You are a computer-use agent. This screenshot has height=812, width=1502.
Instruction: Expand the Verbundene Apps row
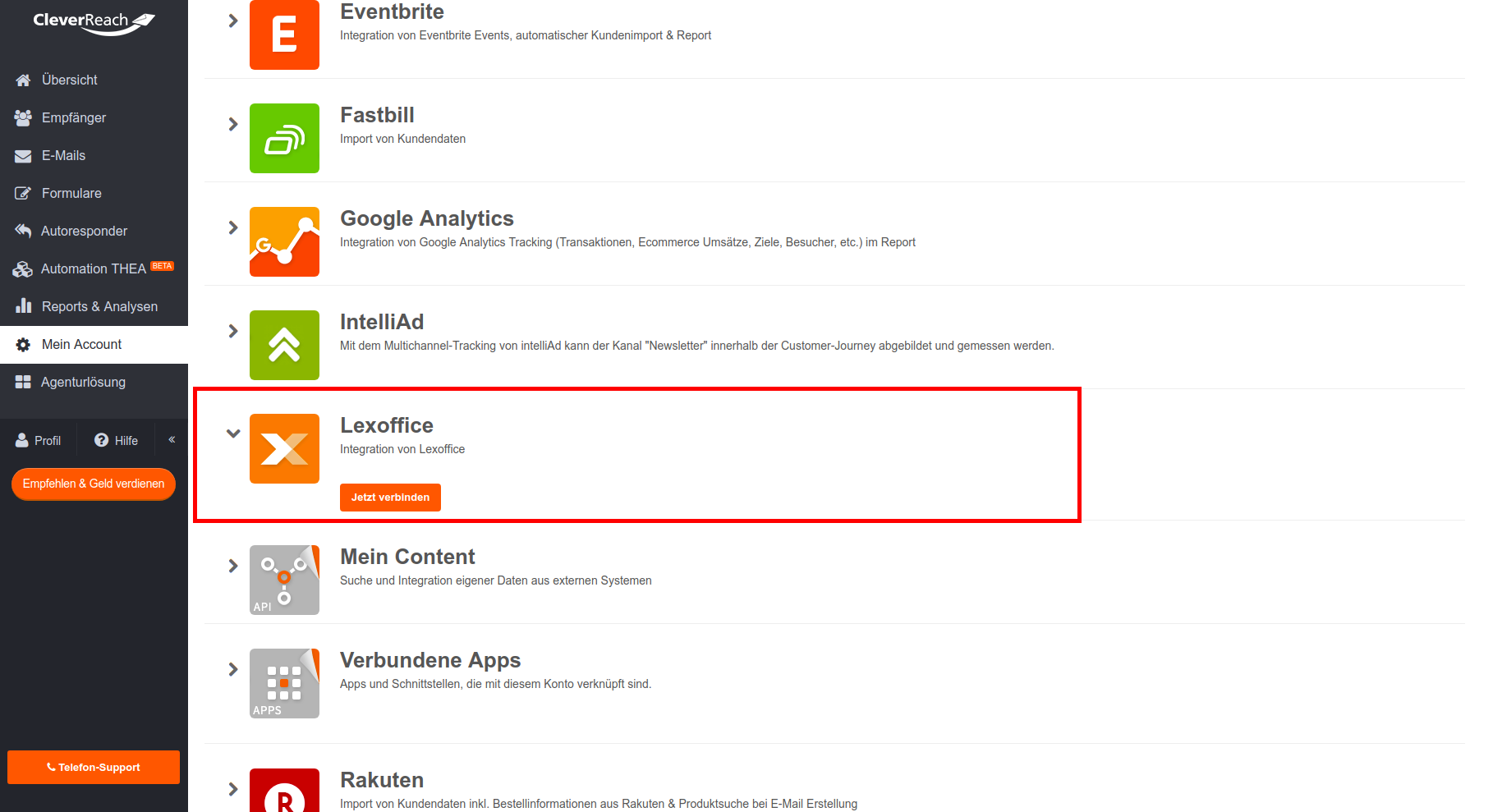(x=233, y=669)
